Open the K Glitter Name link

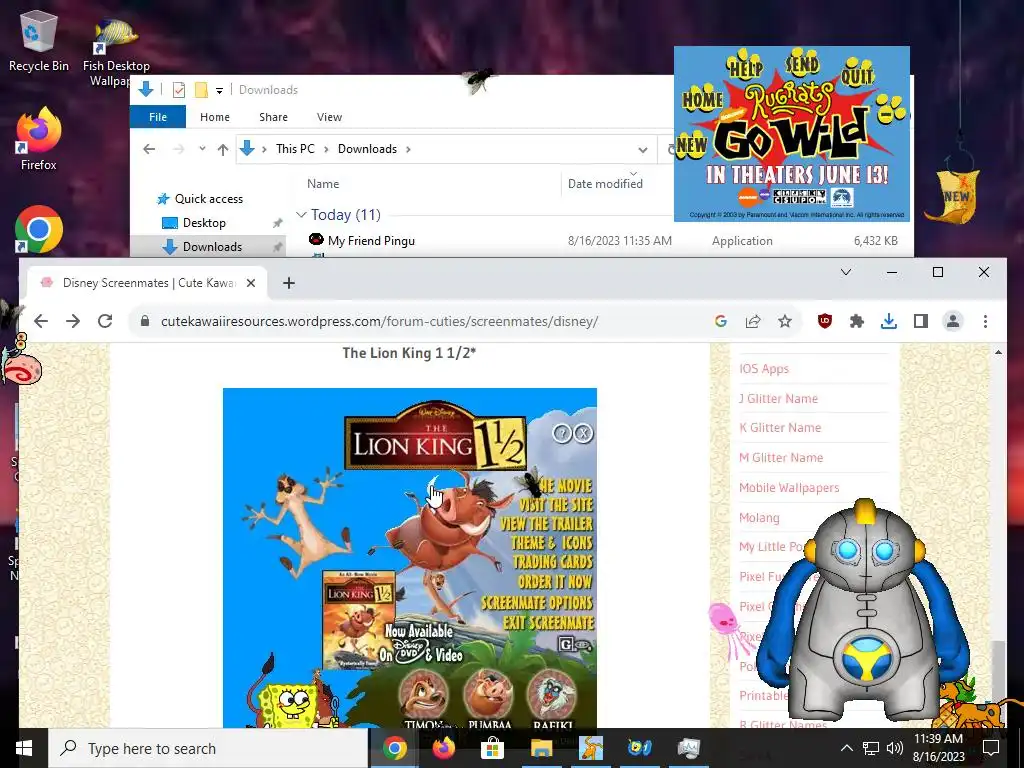(780, 428)
